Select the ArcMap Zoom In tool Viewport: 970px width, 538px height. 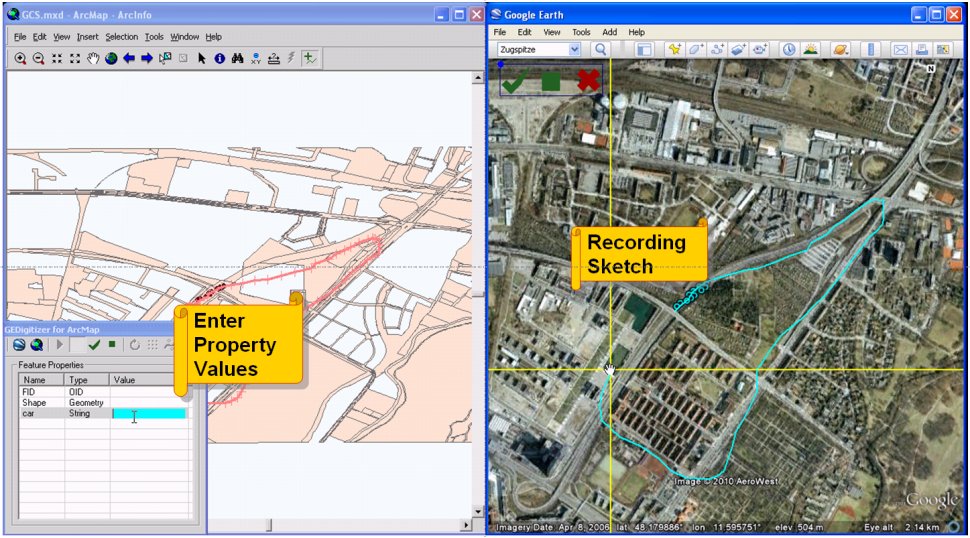(x=20, y=58)
